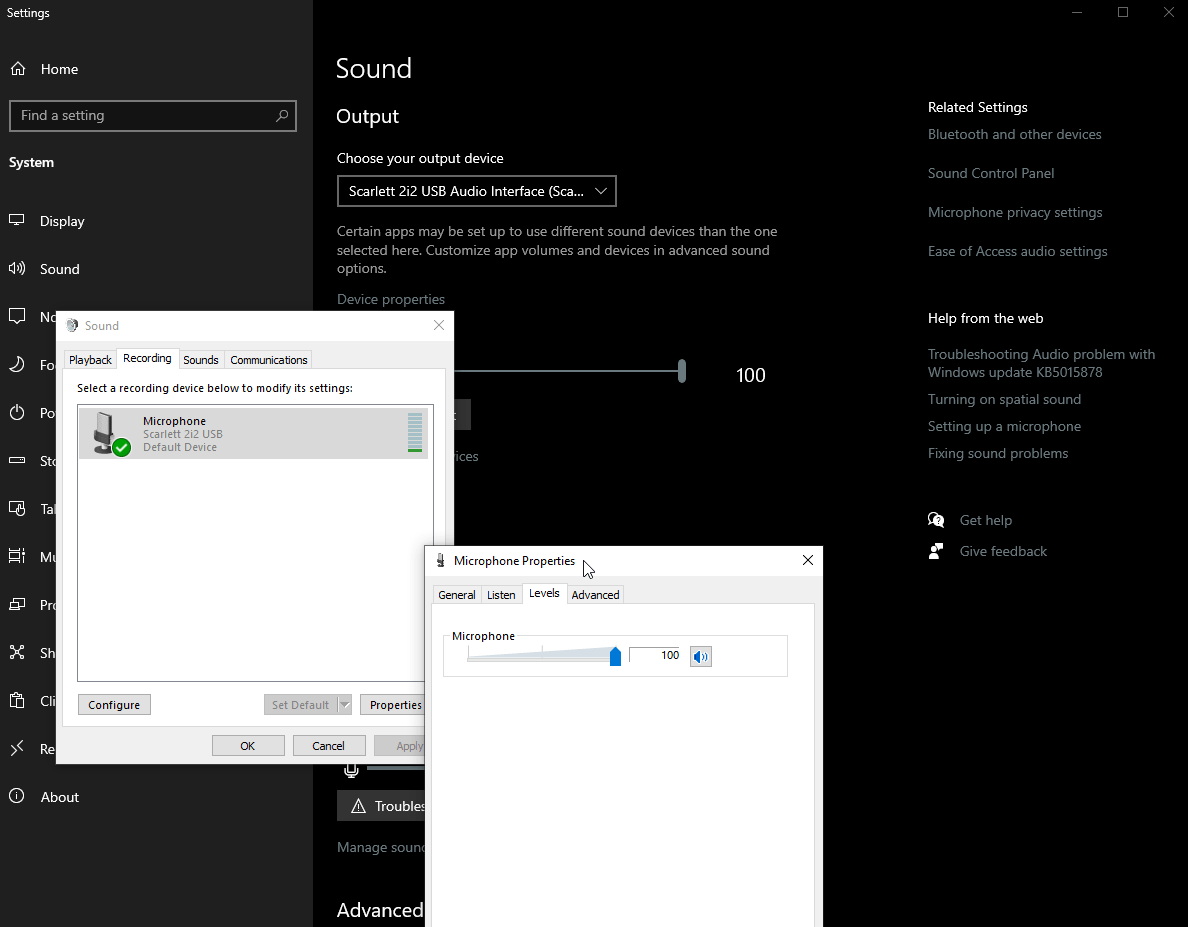Open Ease of Access audio settings link
The height and width of the screenshot is (927, 1188).
click(1018, 251)
